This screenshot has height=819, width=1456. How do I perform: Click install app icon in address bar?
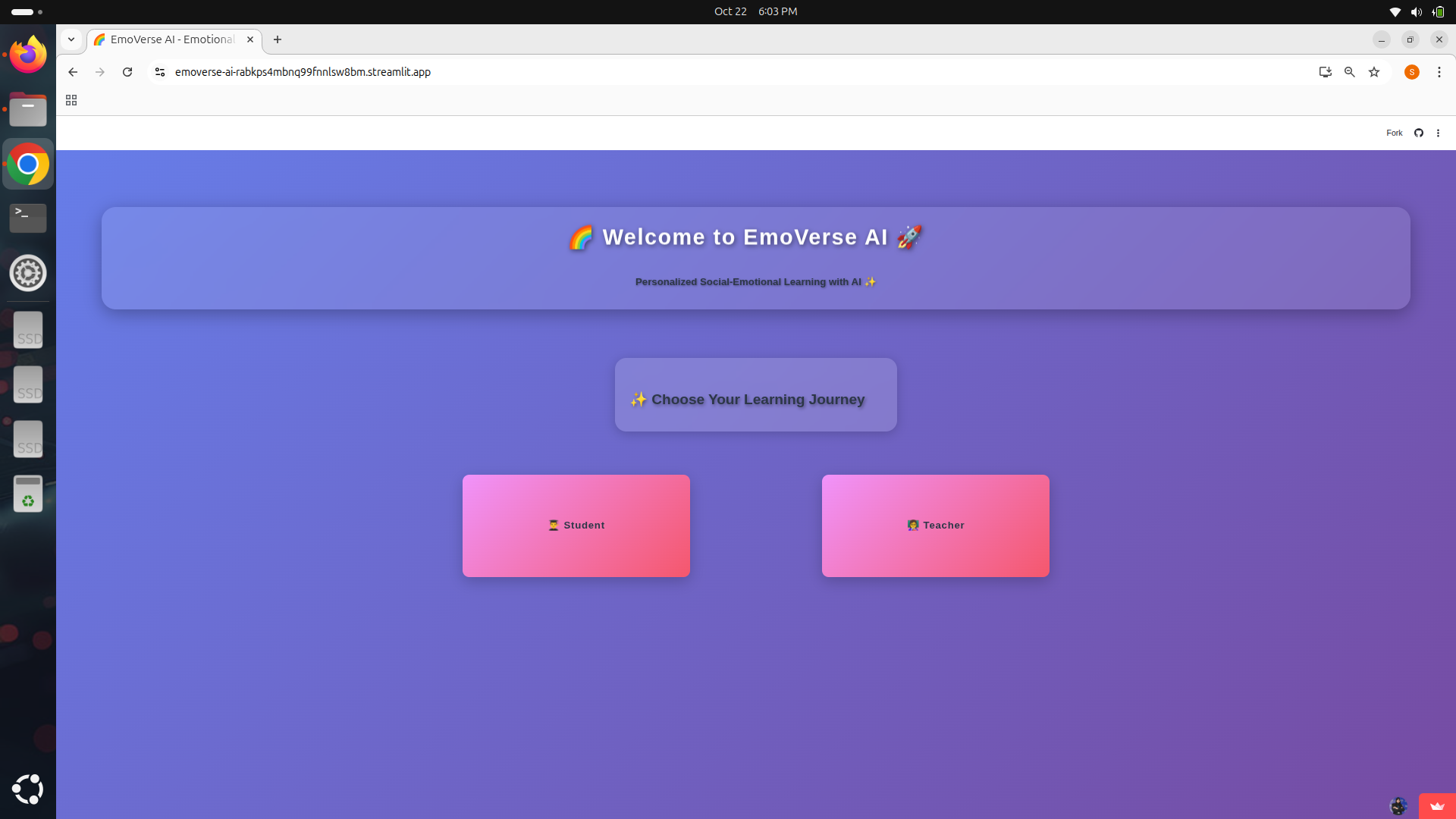tap(1325, 72)
